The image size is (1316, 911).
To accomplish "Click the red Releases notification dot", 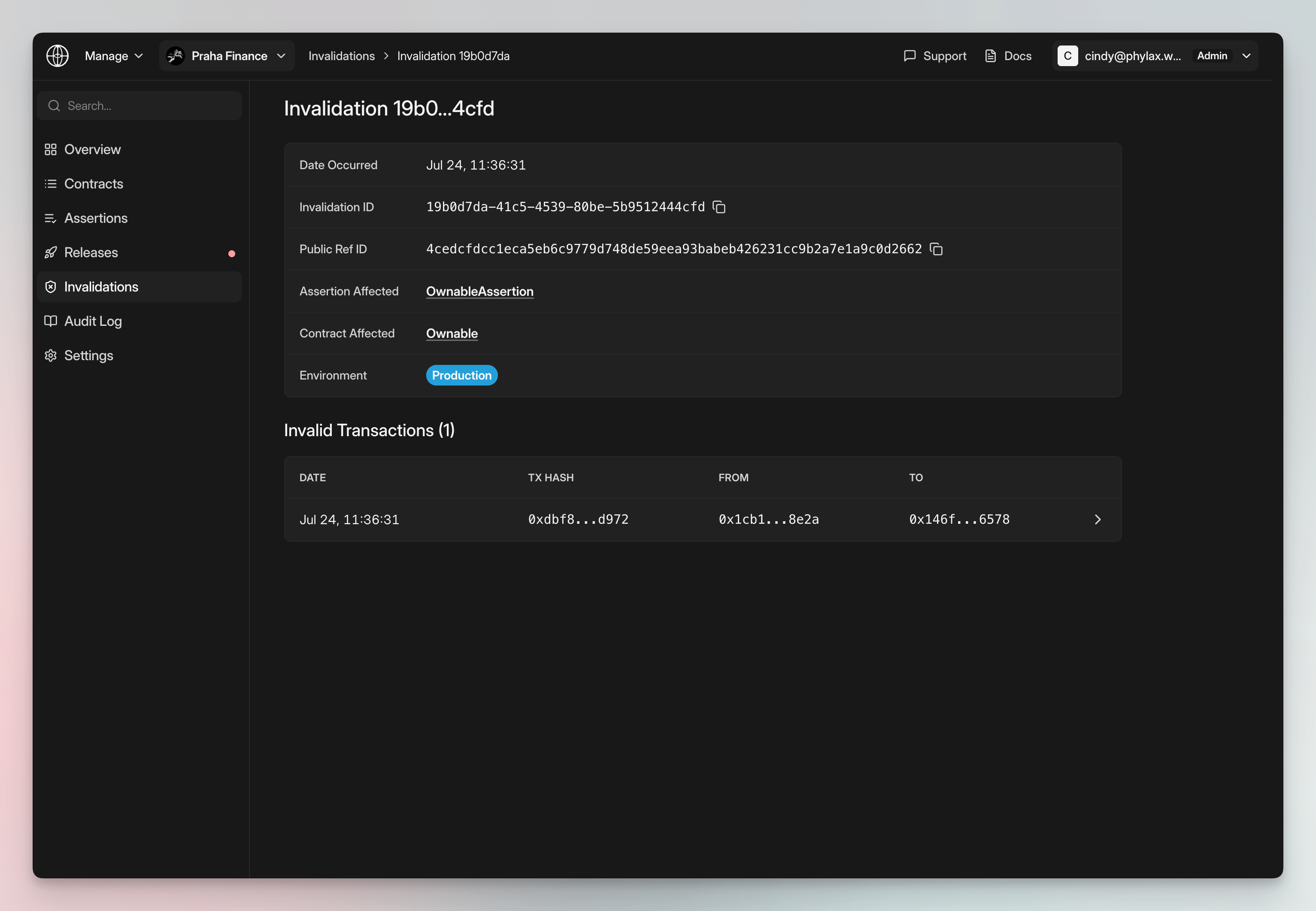I will (x=232, y=253).
